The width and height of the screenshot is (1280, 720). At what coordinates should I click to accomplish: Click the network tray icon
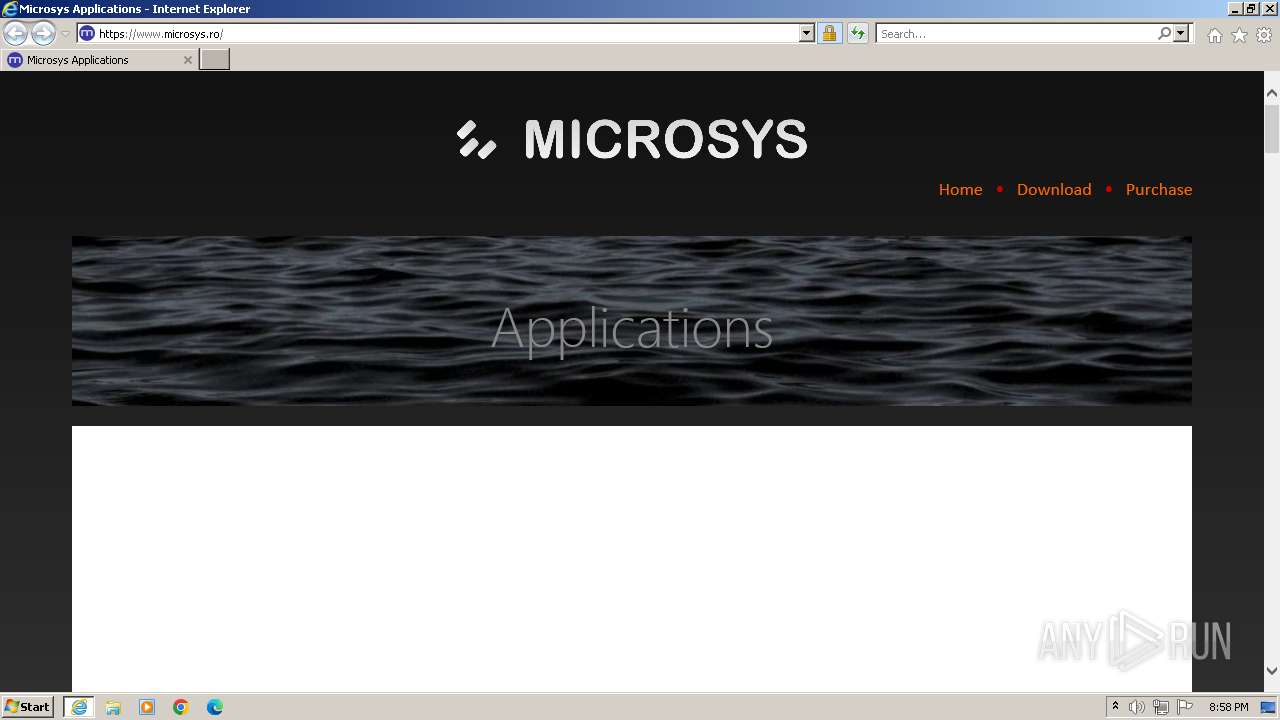pos(1161,707)
